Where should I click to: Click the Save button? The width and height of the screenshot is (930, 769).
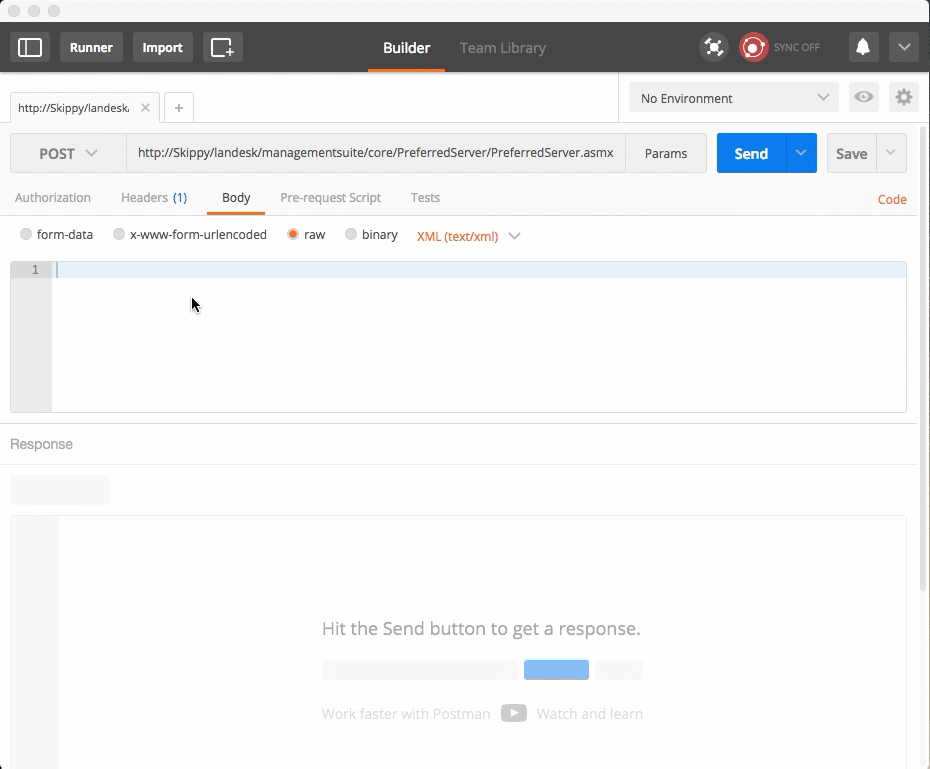point(852,154)
